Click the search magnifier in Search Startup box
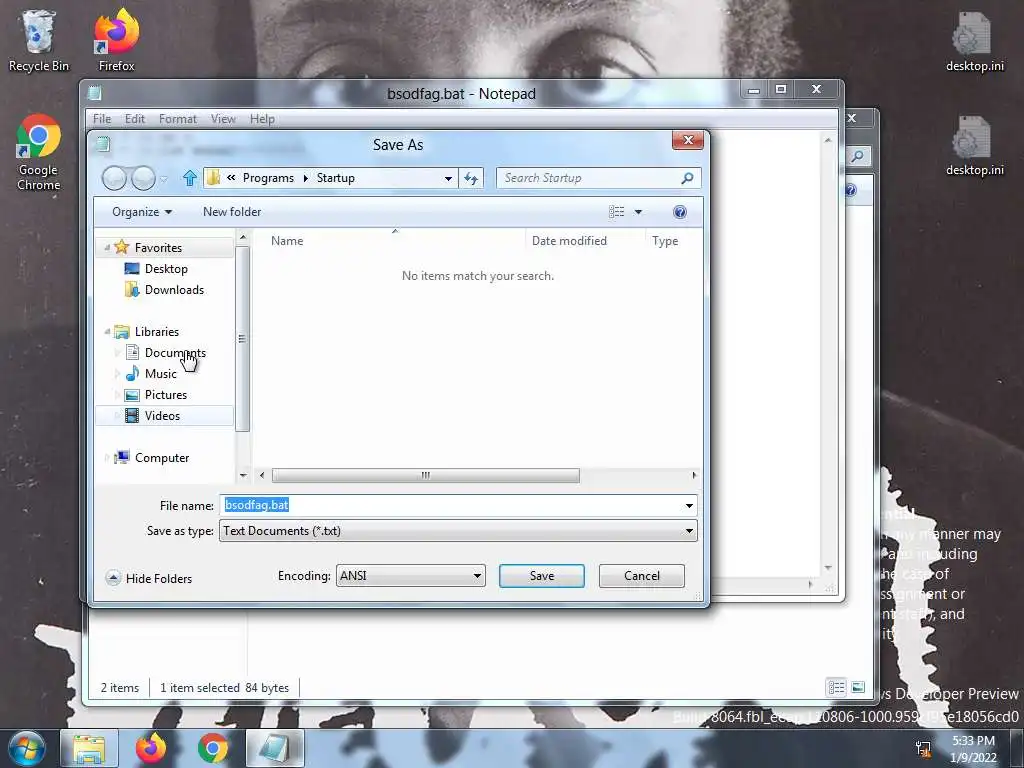1024x768 pixels. click(x=686, y=178)
